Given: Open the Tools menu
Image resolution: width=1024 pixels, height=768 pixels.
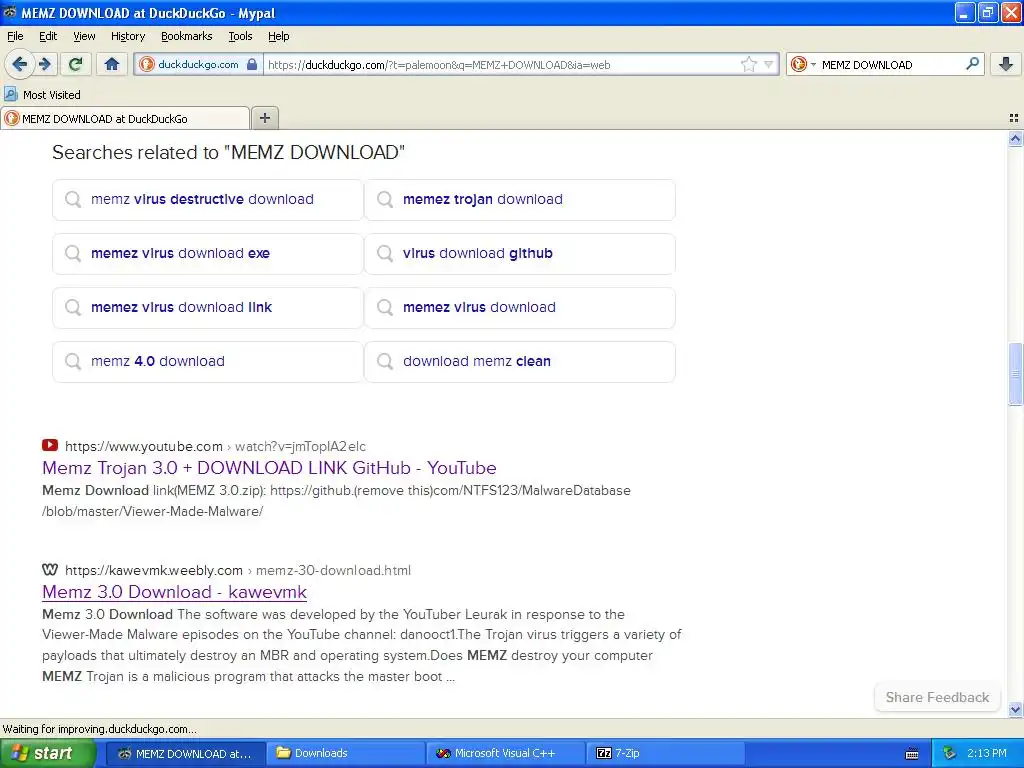Looking at the screenshot, I should [x=240, y=36].
